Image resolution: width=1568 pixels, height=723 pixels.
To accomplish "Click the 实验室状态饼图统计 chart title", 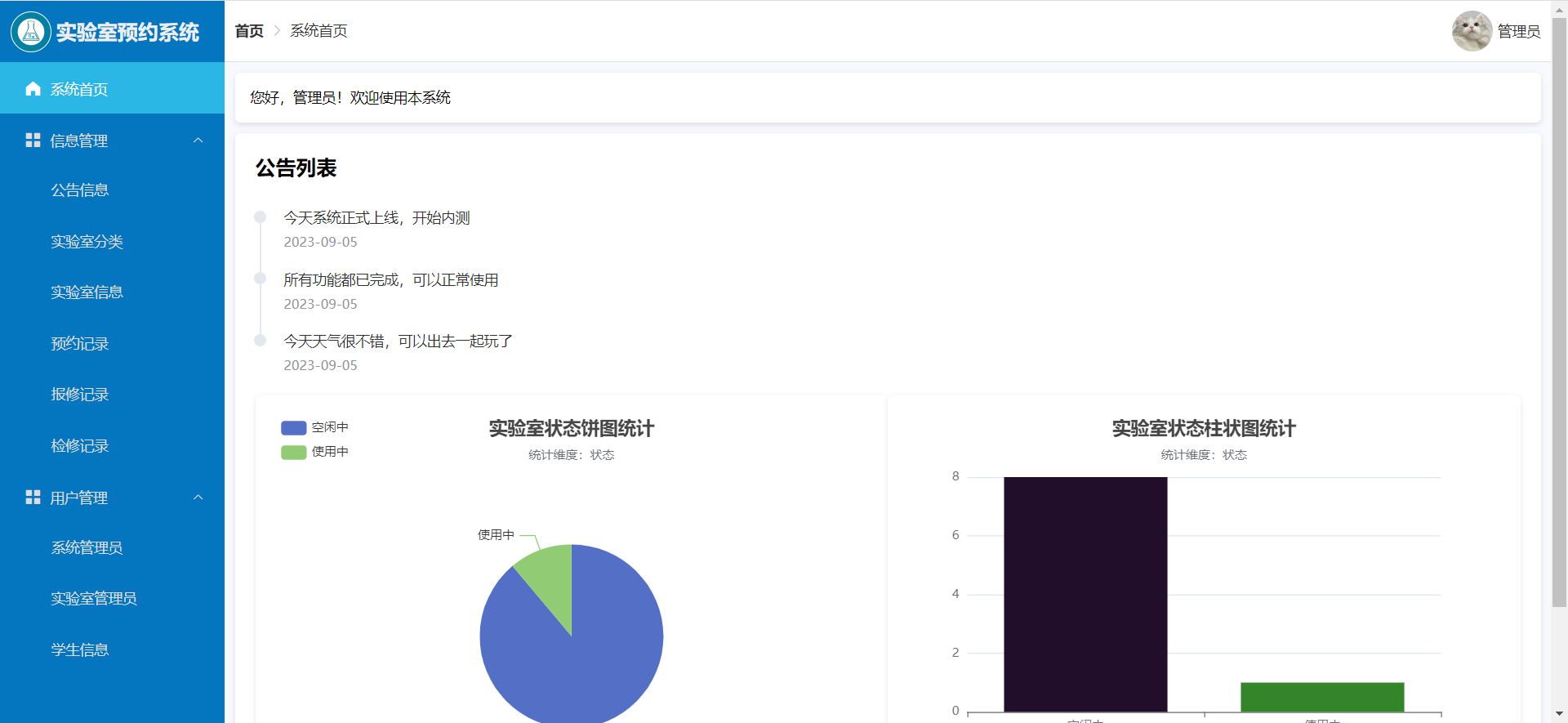I will point(572,429).
